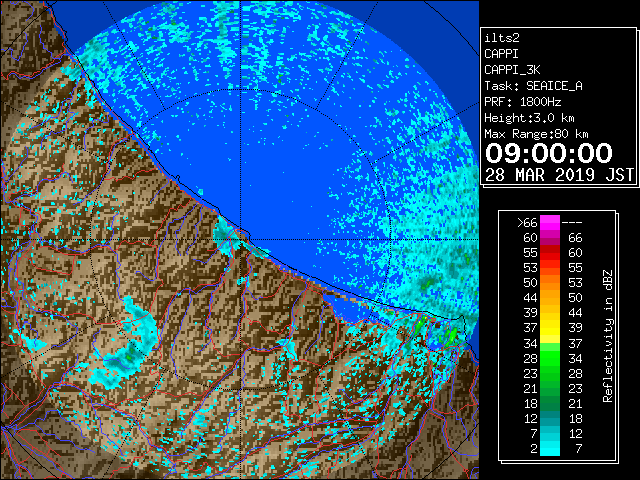Click the large "09:00:00" timestamp
The width and height of the screenshot is (640, 480).
click(549, 153)
